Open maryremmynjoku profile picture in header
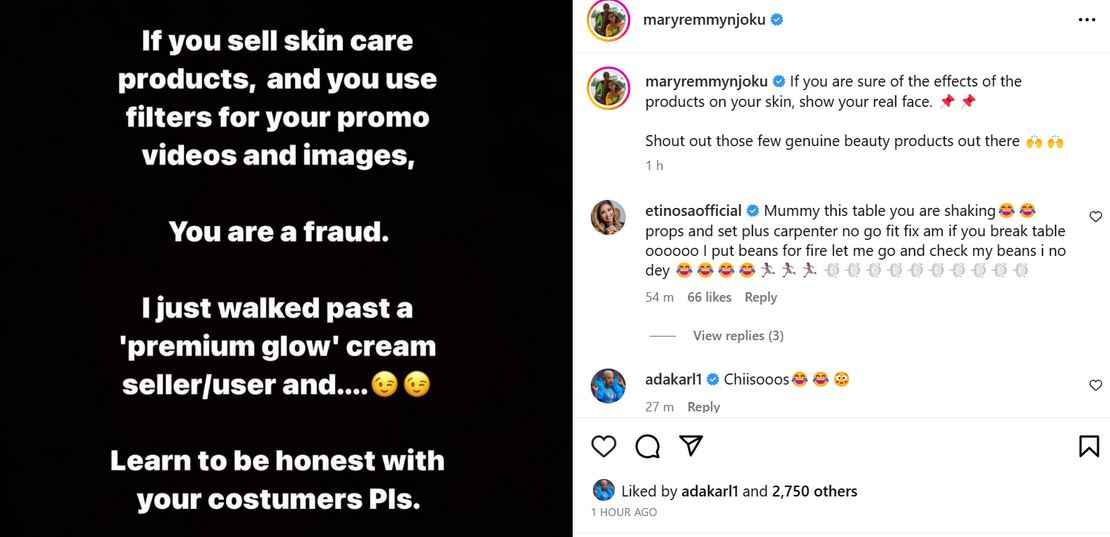Viewport: 1110px width, 537px height. (x=608, y=20)
